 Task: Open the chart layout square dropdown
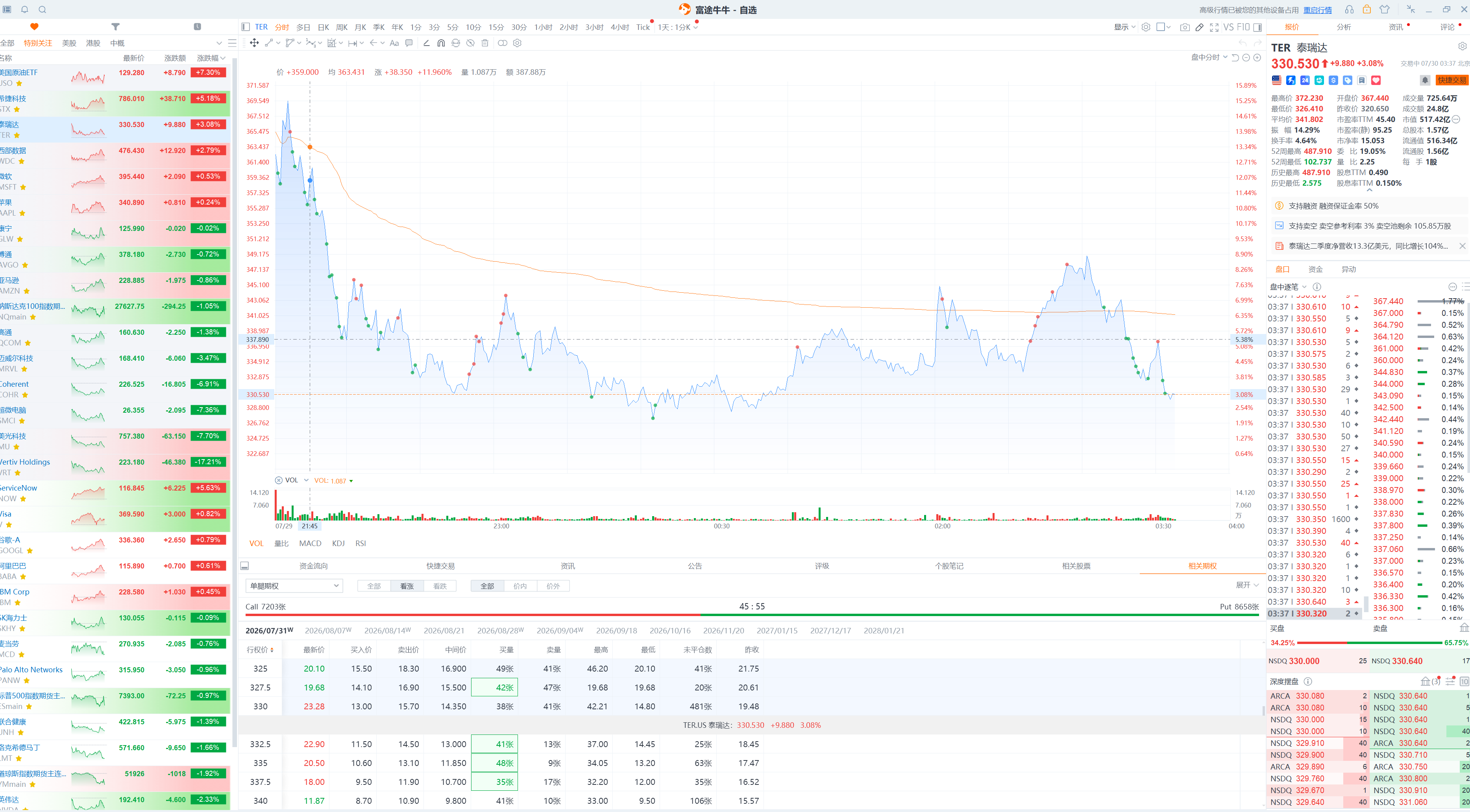coord(1163,27)
